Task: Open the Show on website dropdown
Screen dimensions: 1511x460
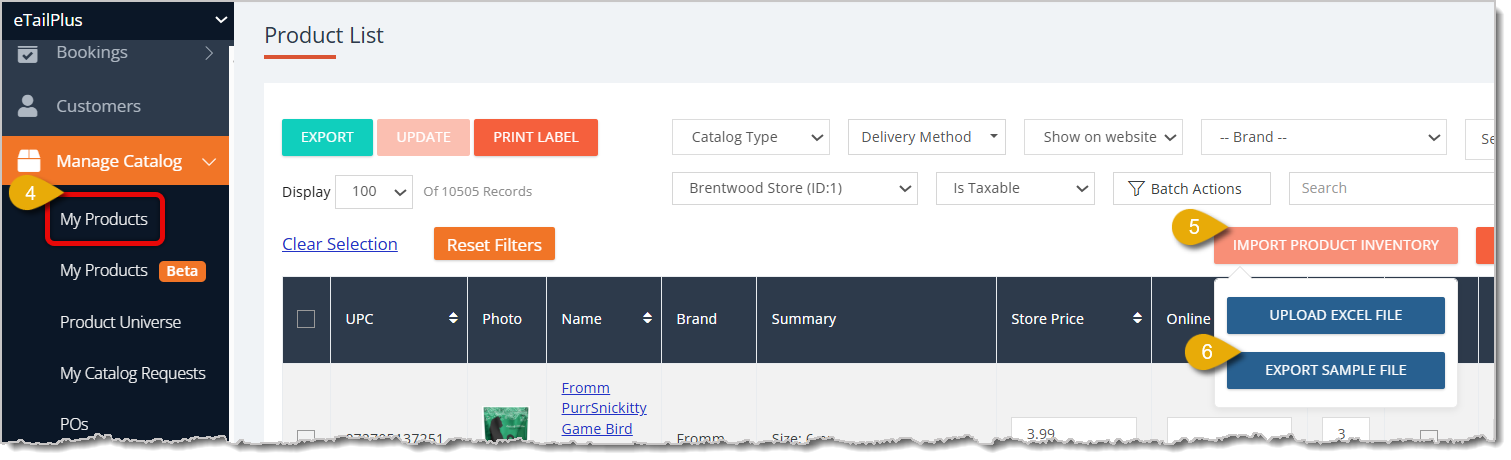Action: pyautogui.click(x=1103, y=137)
